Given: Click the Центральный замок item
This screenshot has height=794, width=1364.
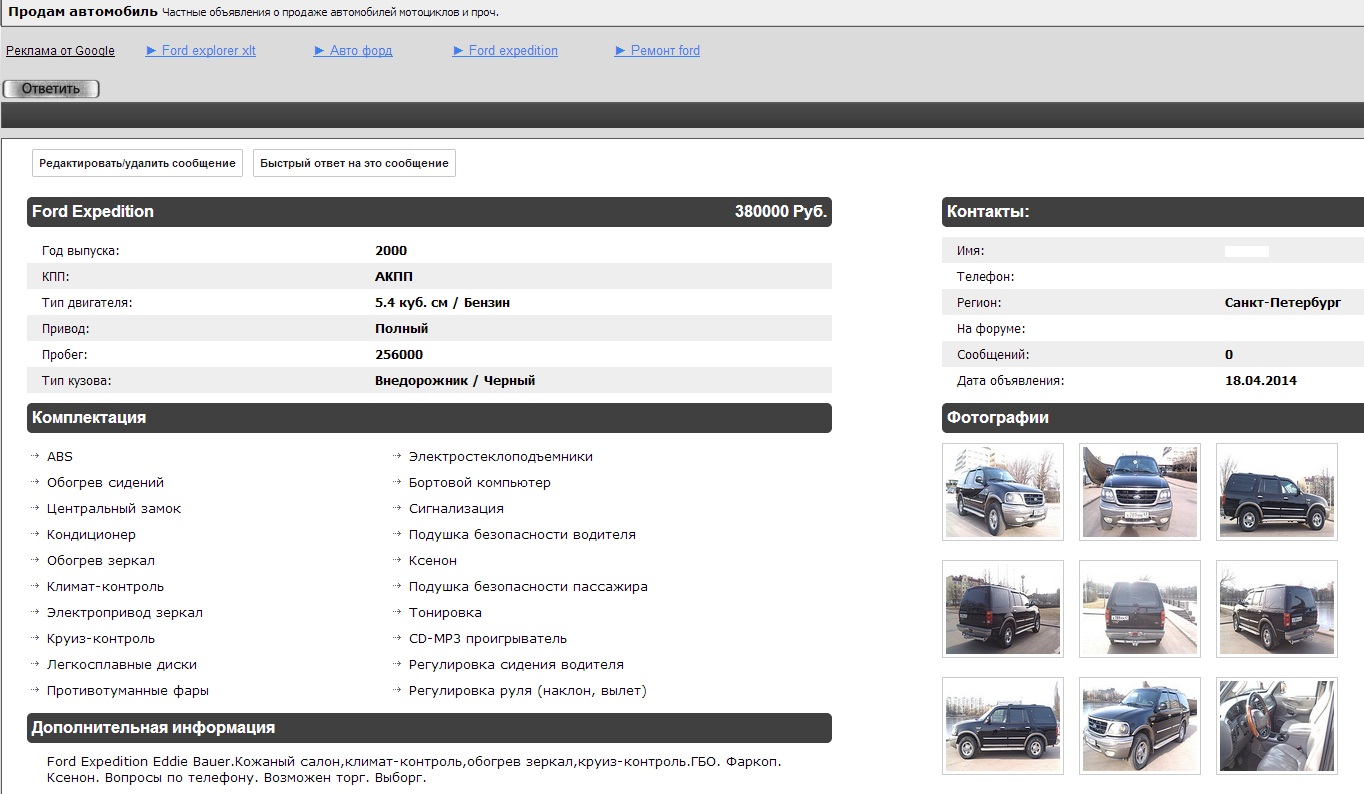Looking at the screenshot, I should (114, 509).
